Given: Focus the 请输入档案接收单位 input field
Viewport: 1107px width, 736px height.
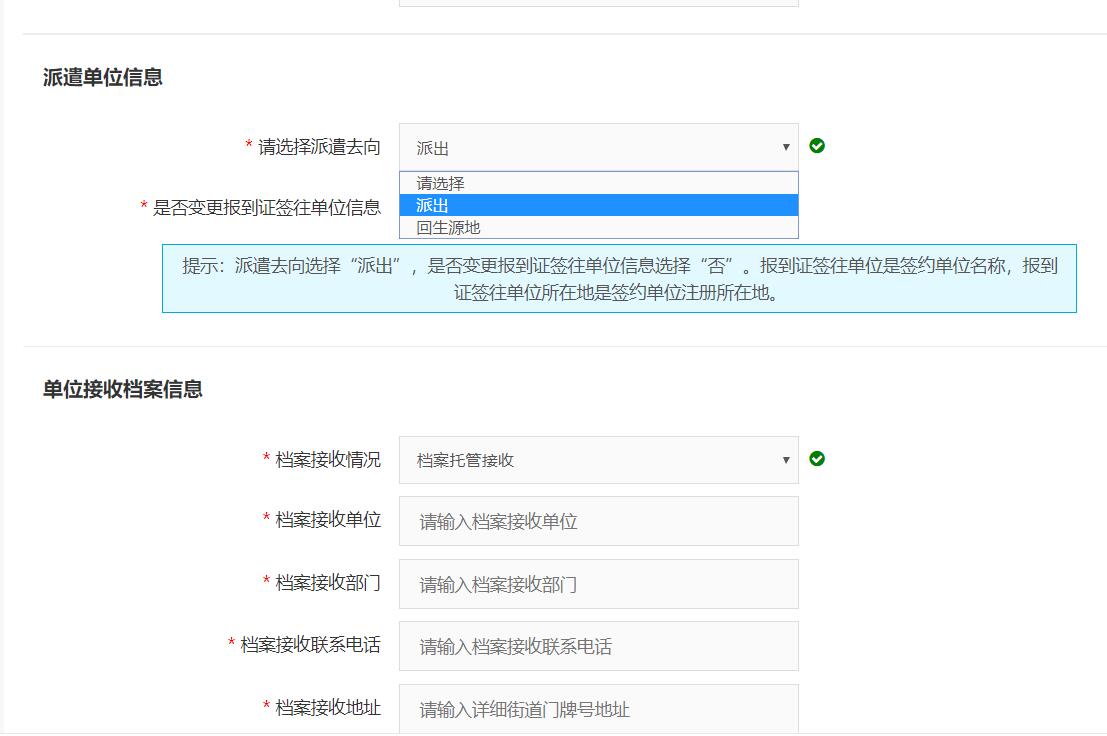Looking at the screenshot, I should point(598,521).
